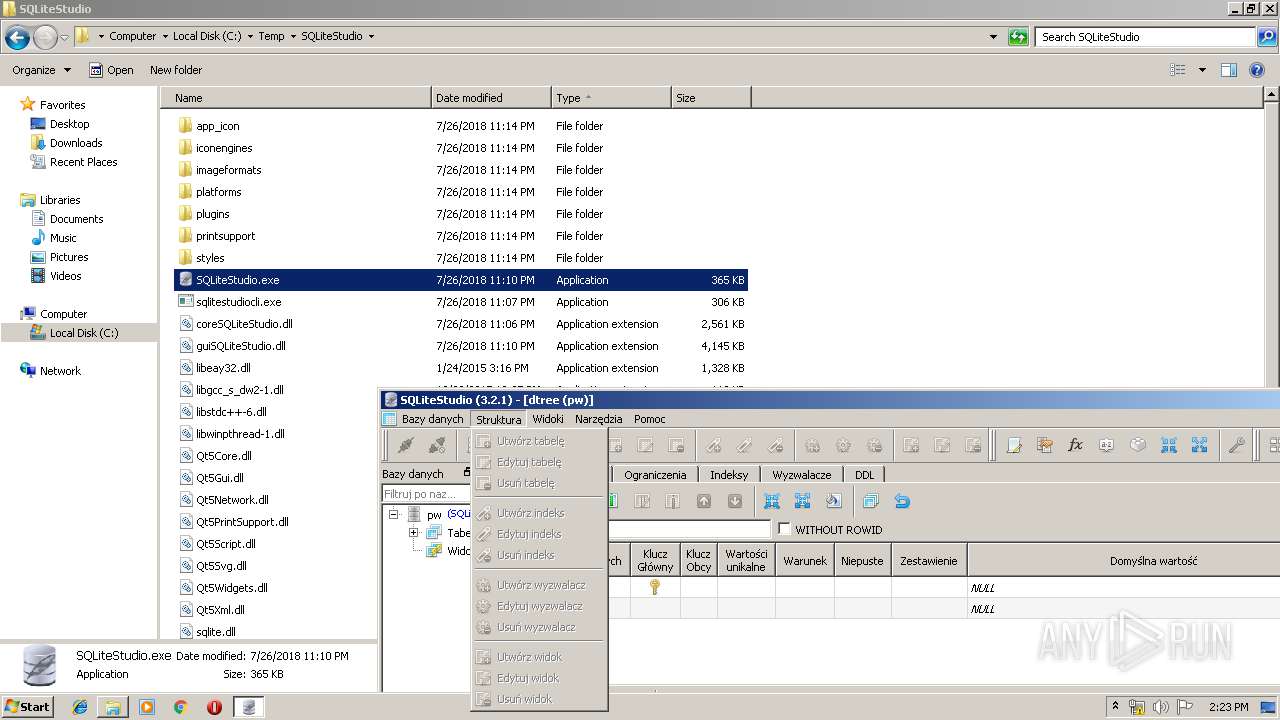The width and height of the screenshot is (1280, 720).
Task: Click the populate table icon
Action: 834,501
